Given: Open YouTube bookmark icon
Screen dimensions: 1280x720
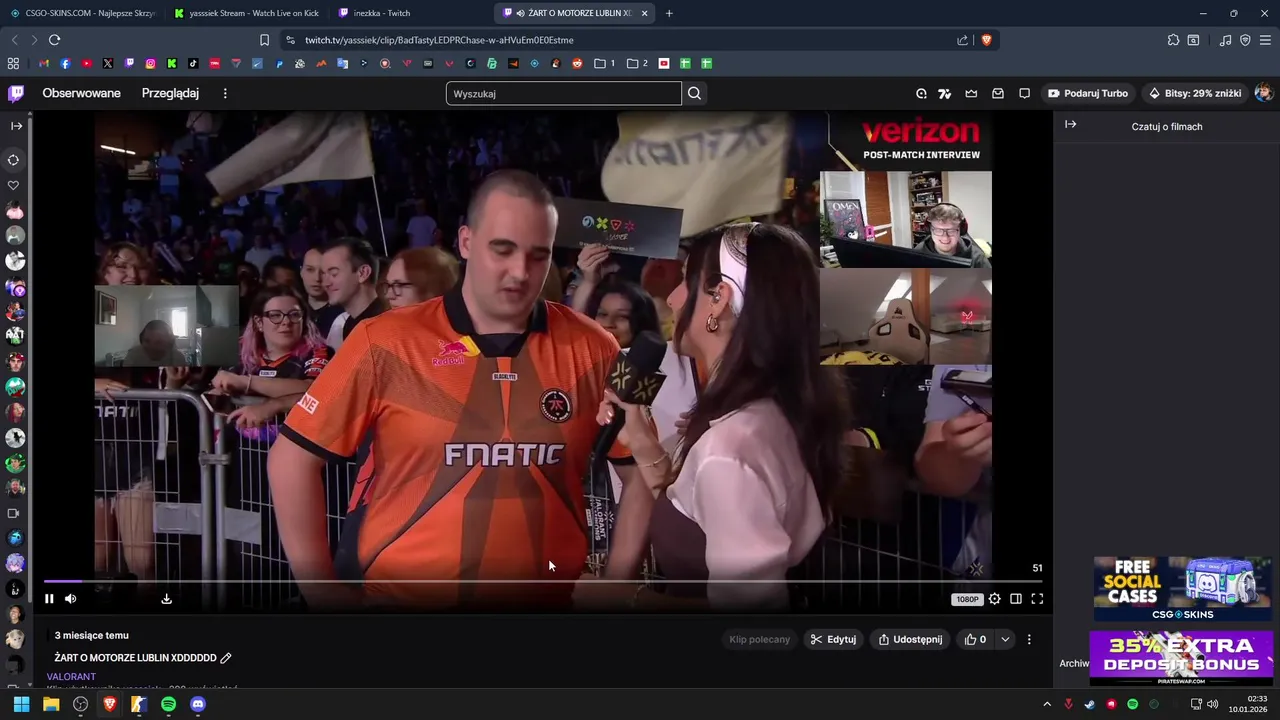Looking at the screenshot, I should 87,63.
